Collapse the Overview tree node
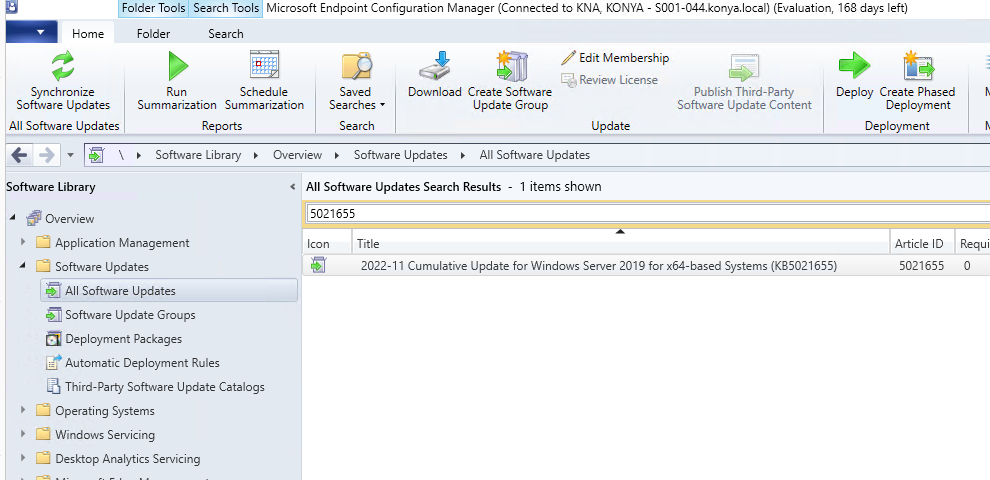The width and height of the screenshot is (990, 480). 13,219
